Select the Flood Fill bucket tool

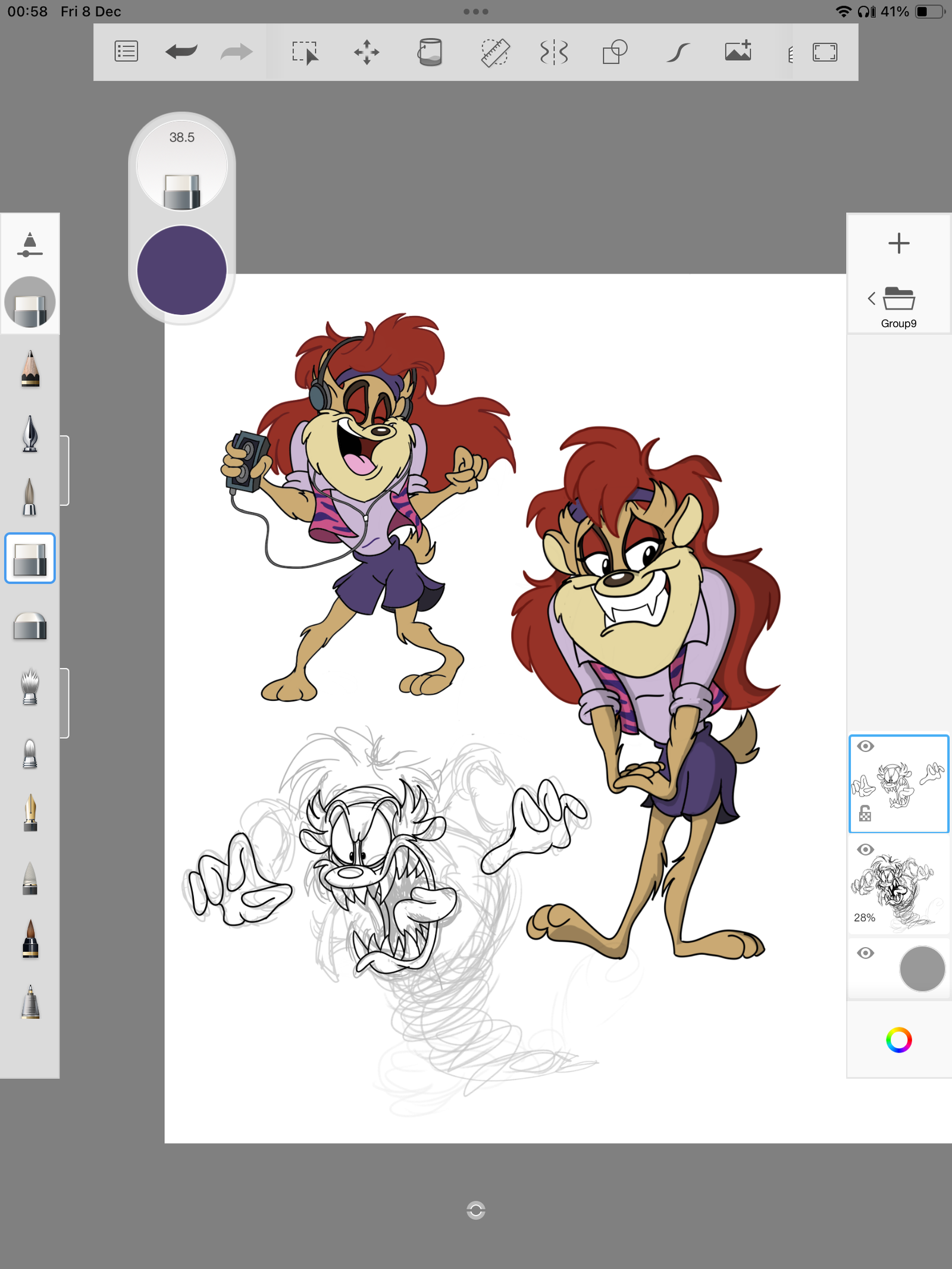[430, 52]
